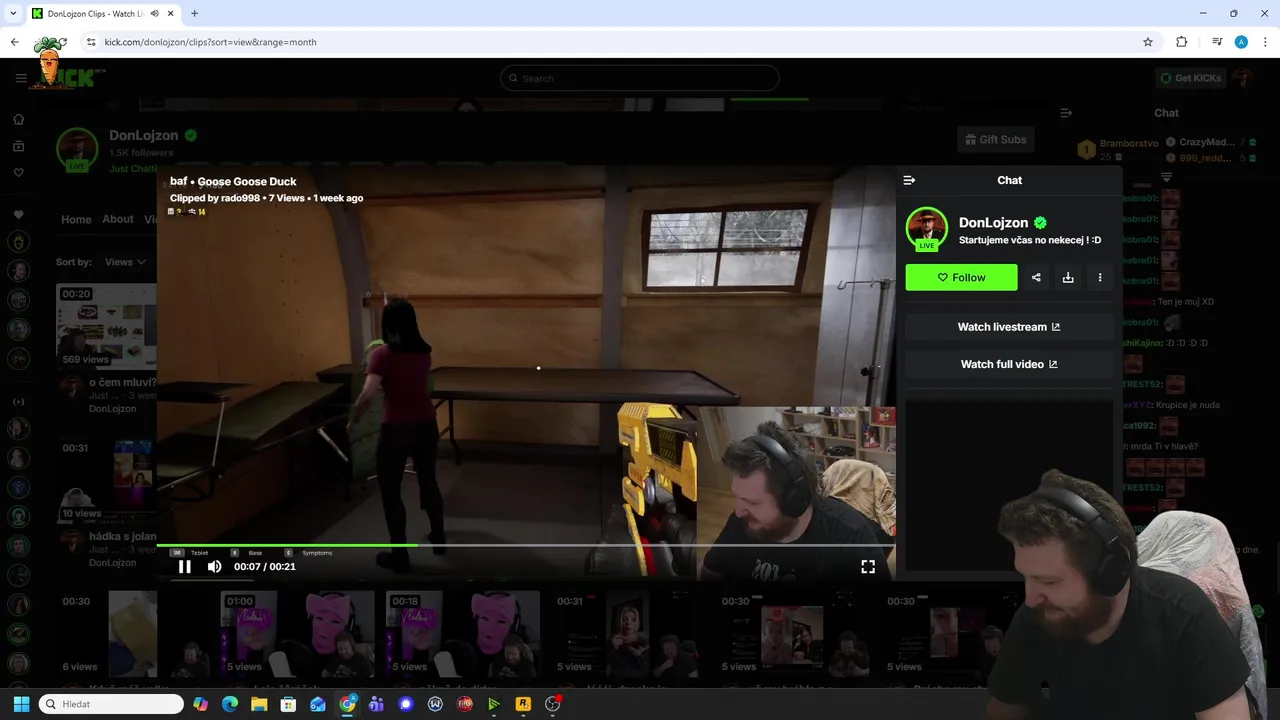Image resolution: width=1280 pixels, height=720 pixels.
Task: Open Watch full video link
Action: (1009, 364)
